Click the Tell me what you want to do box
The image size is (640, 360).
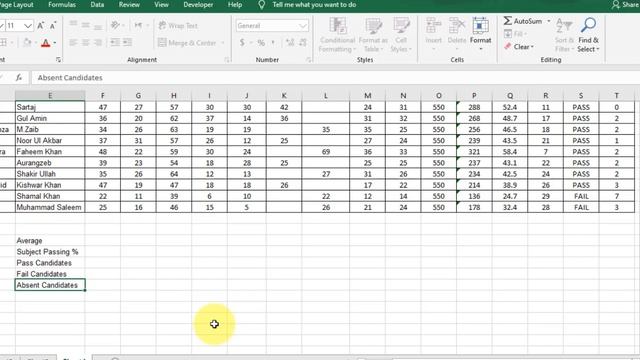(x=314, y=5)
